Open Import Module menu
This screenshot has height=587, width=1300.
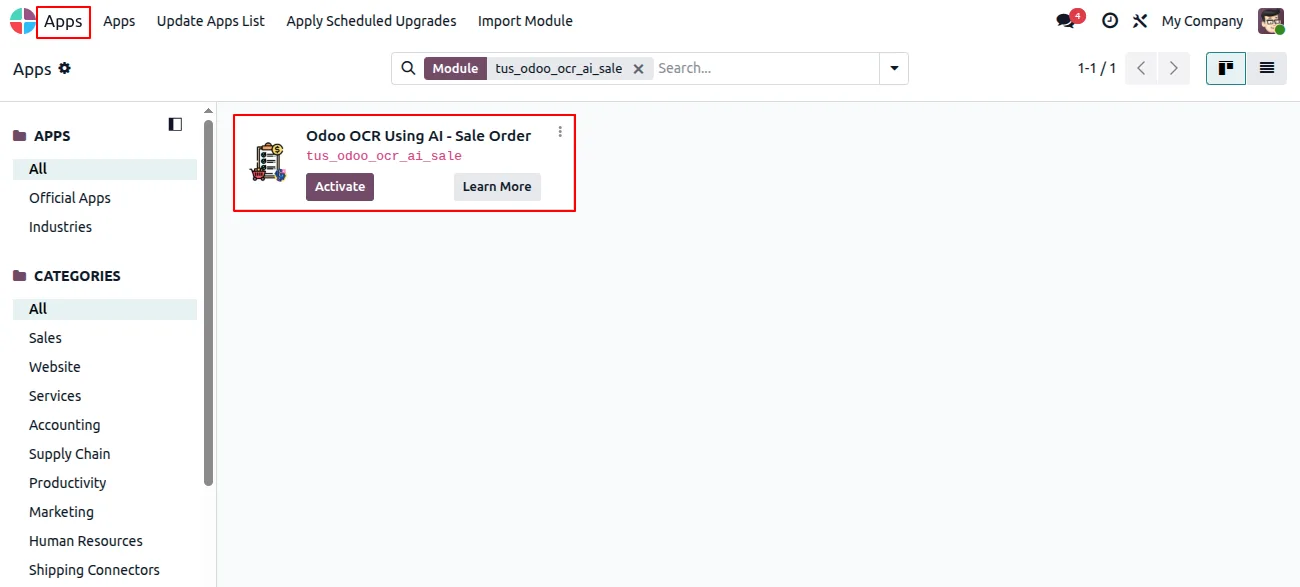[525, 21]
